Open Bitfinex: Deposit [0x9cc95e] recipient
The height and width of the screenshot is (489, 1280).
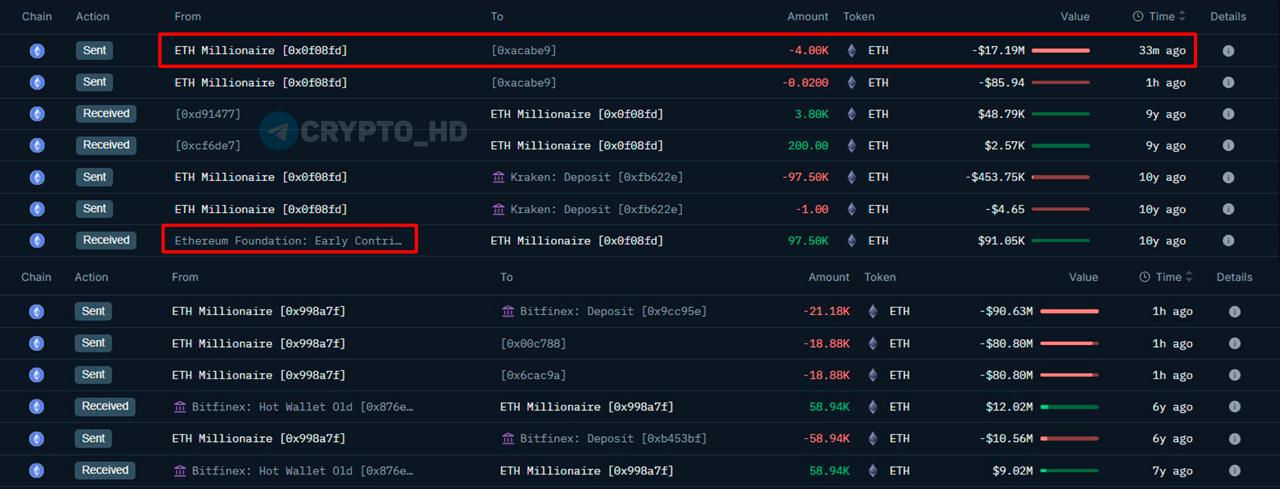click(613, 311)
